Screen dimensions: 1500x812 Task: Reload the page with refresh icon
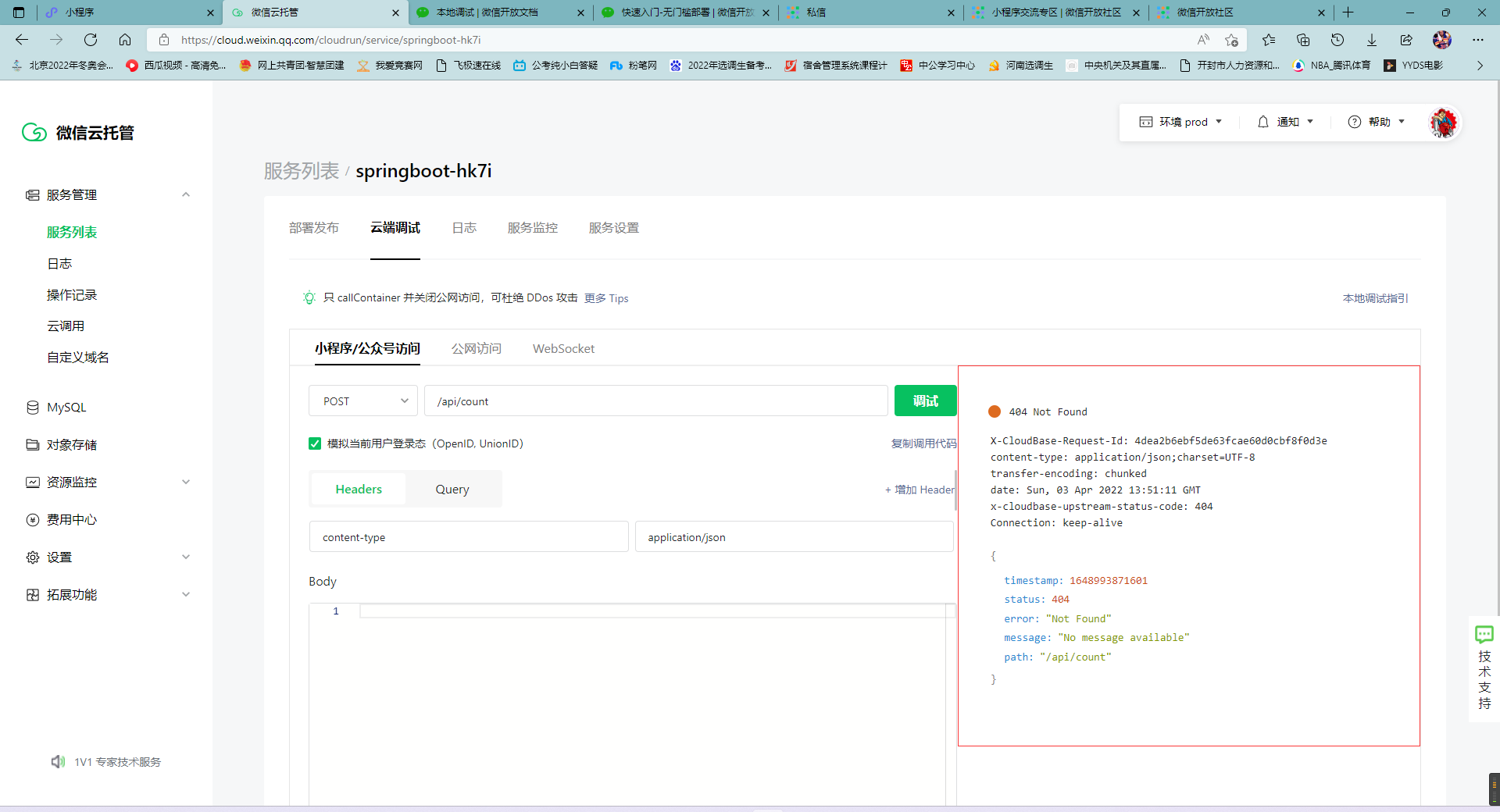(91, 40)
